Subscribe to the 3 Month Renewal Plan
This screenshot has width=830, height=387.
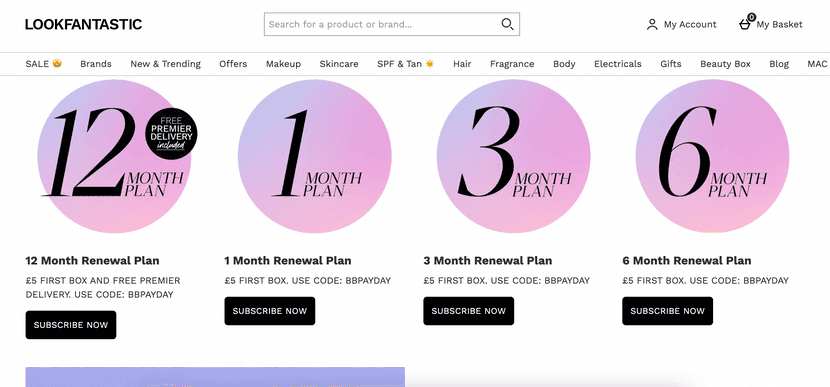468,311
